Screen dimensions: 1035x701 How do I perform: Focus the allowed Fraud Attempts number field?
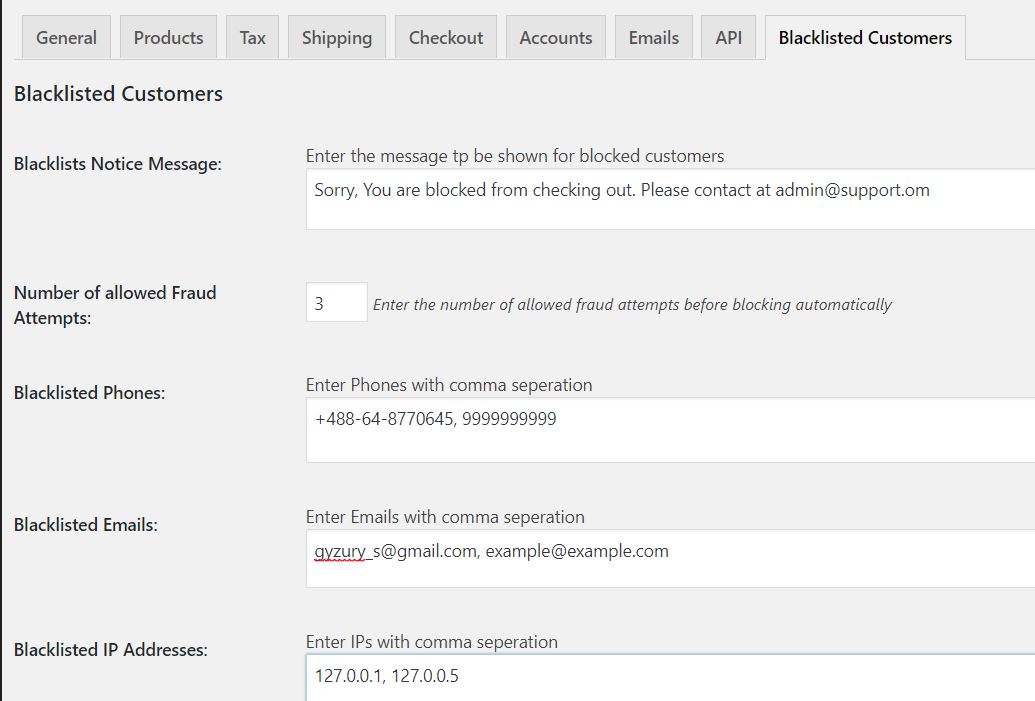coord(337,302)
